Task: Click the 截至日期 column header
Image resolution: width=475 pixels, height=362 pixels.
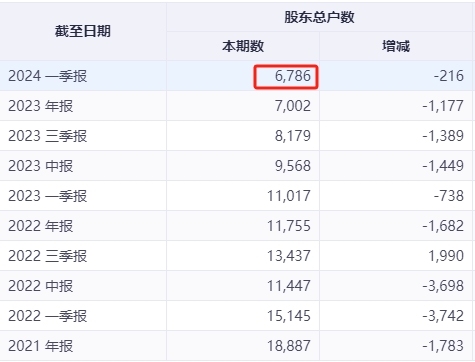Action: (83, 31)
